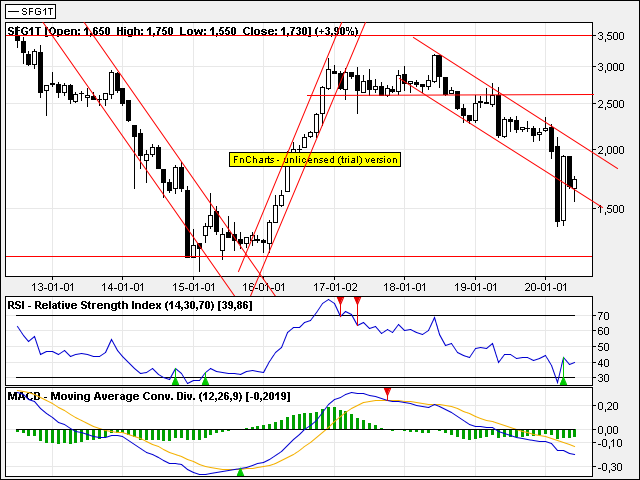Viewport: 640px width, 480px height.
Task: Select the MACD - Moving Average Conv. Div. title
Action: point(149,396)
